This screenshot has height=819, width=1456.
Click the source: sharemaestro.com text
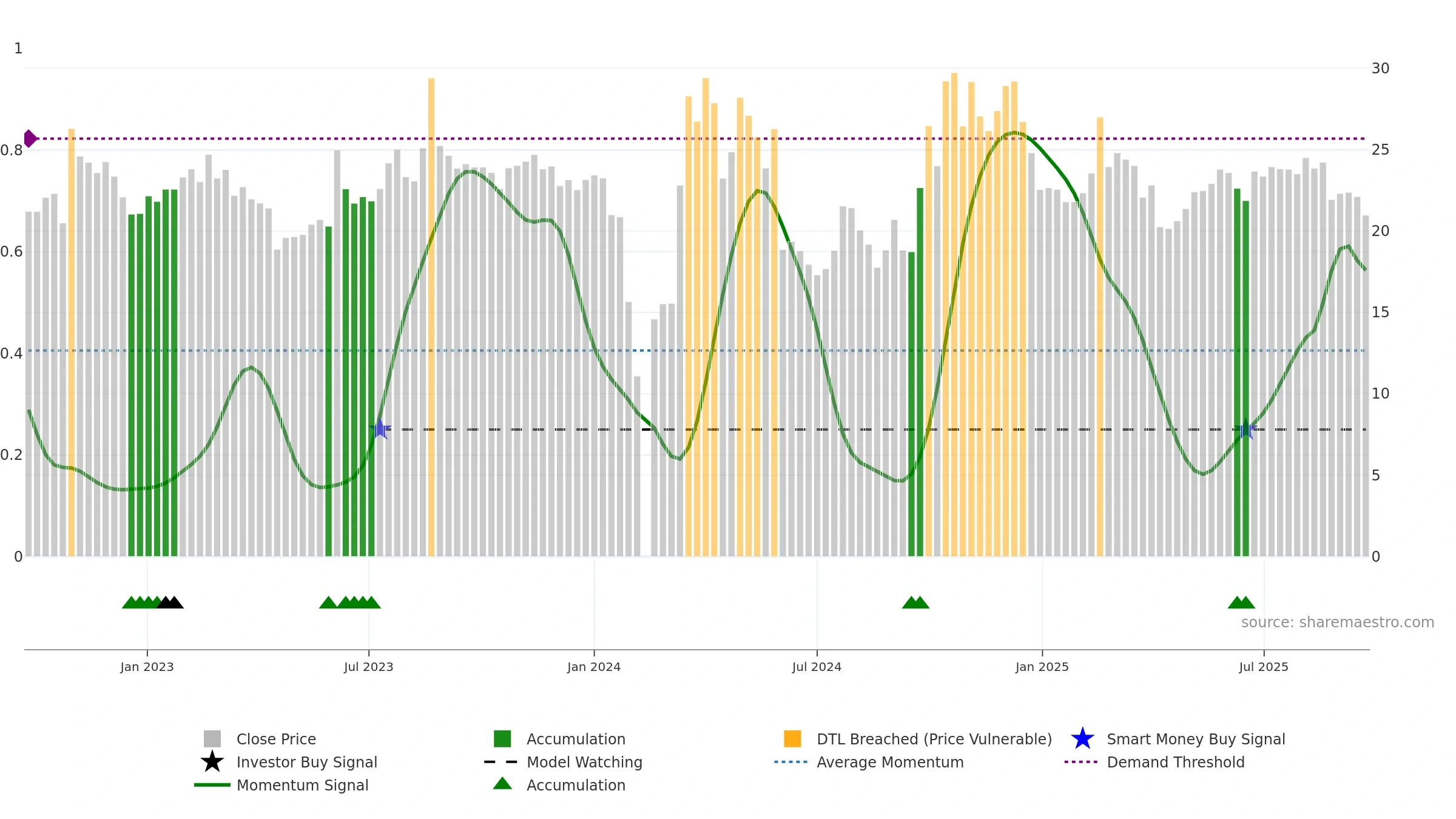(x=1338, y=622)
